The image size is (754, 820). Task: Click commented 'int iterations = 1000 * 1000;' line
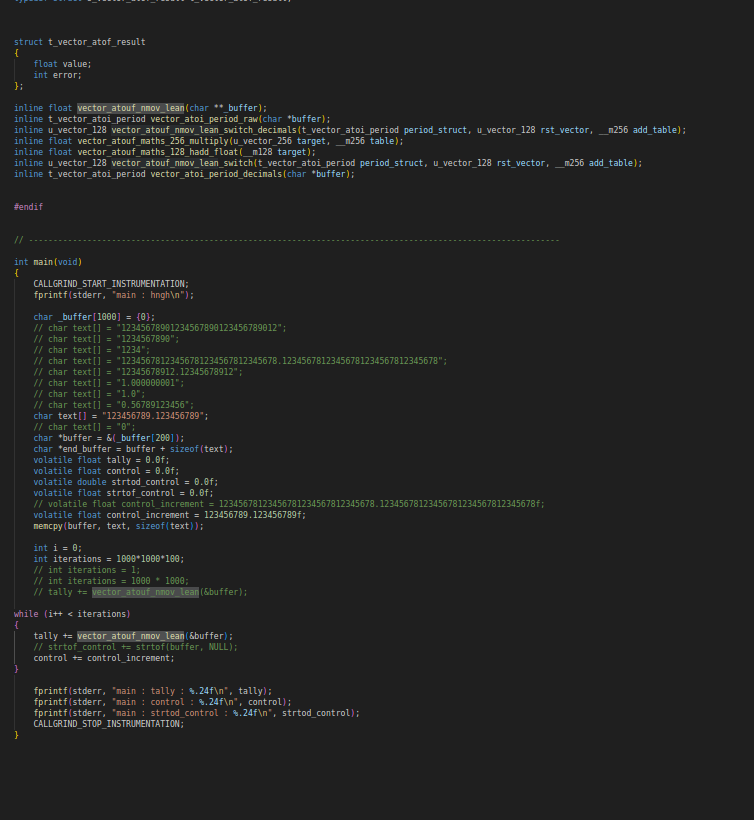tap(111, 580)
